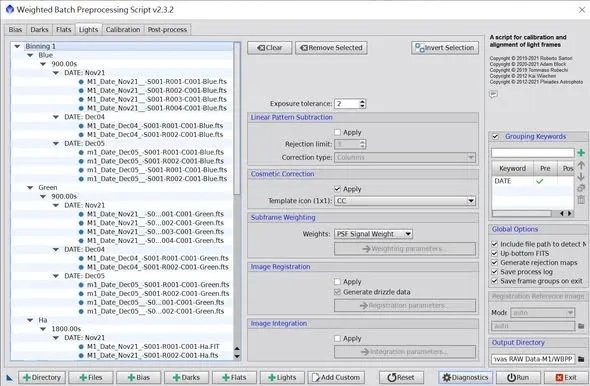
Task: Increase Exposure tolerance spinner up arrow
Action: [x=362, y=101]
